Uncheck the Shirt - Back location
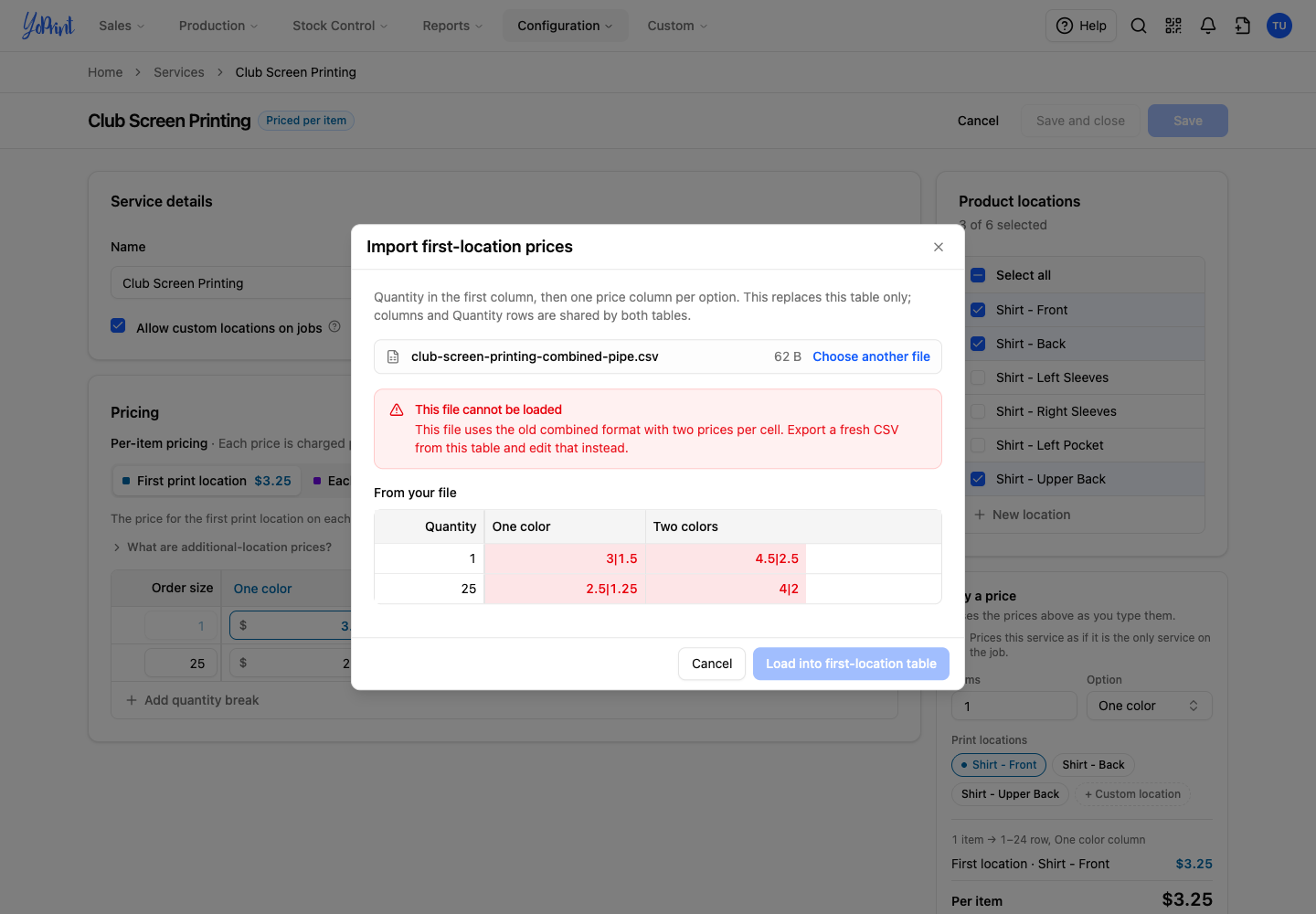 coord(978,344)
